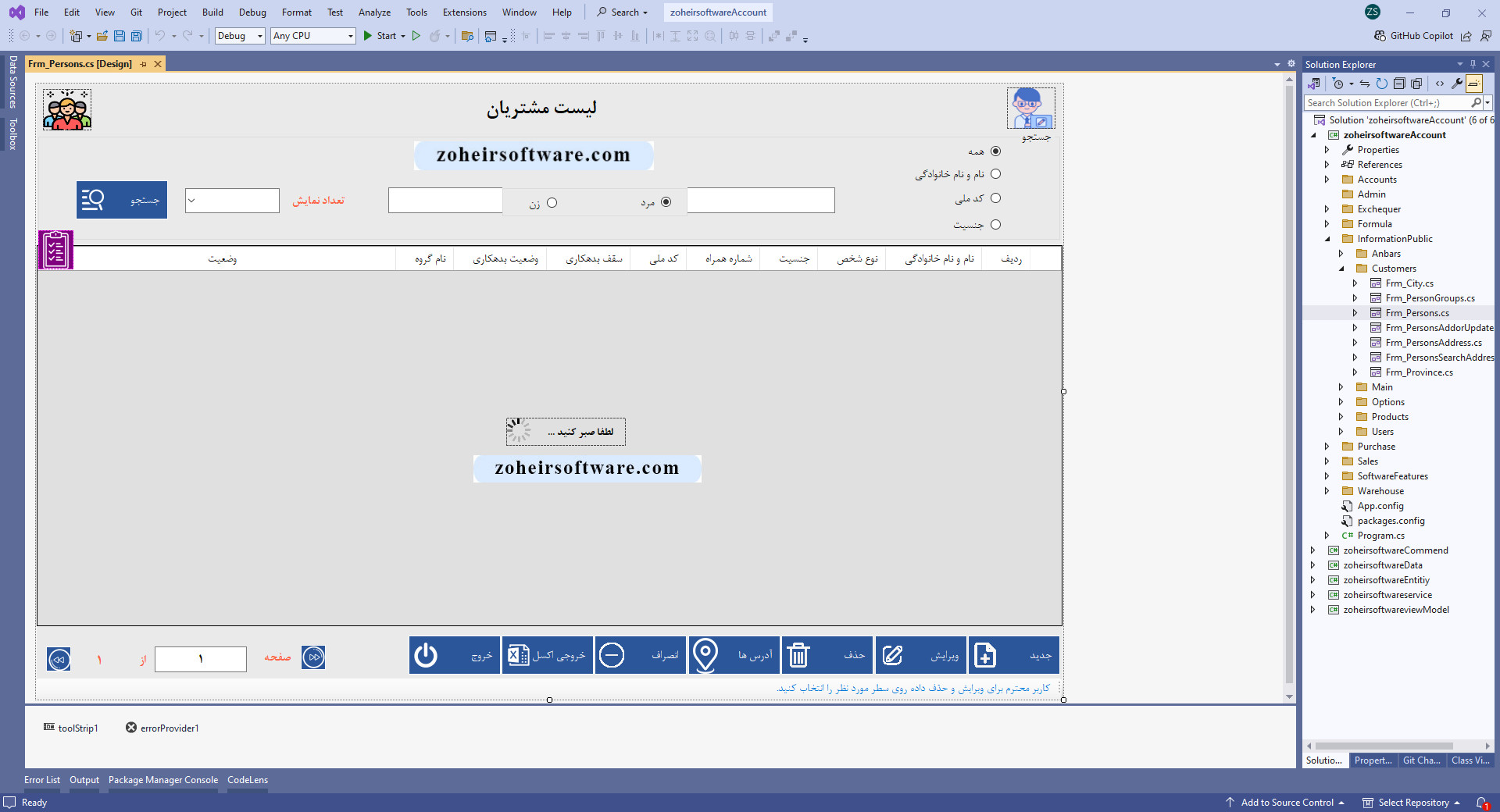Click the customers group image at top-left

pos(67,109)
